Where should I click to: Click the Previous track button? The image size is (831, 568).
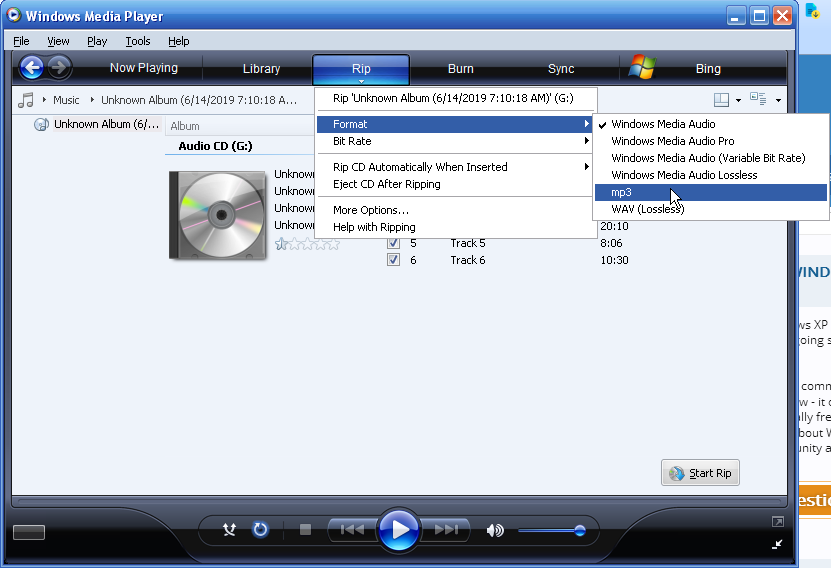[352, 529]
